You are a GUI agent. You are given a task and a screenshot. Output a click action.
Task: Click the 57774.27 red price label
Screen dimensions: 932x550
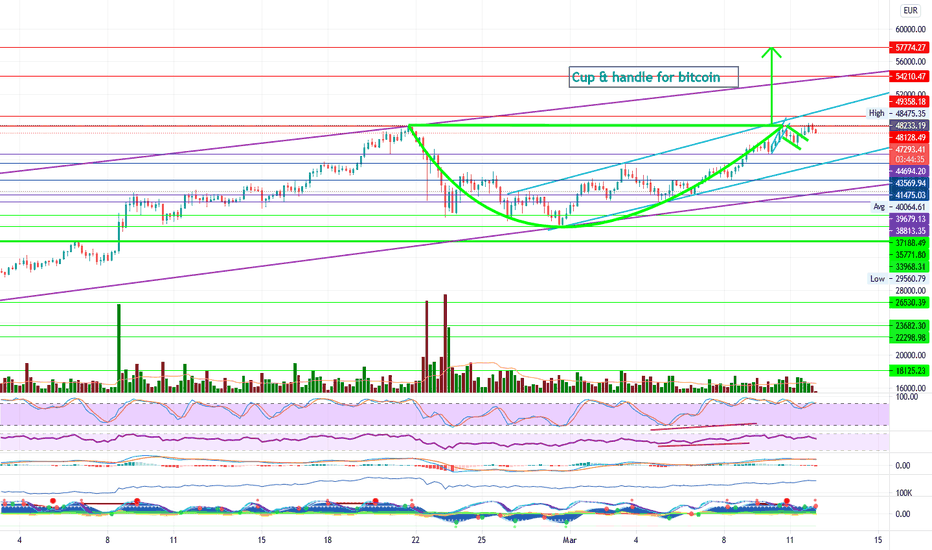909,48
